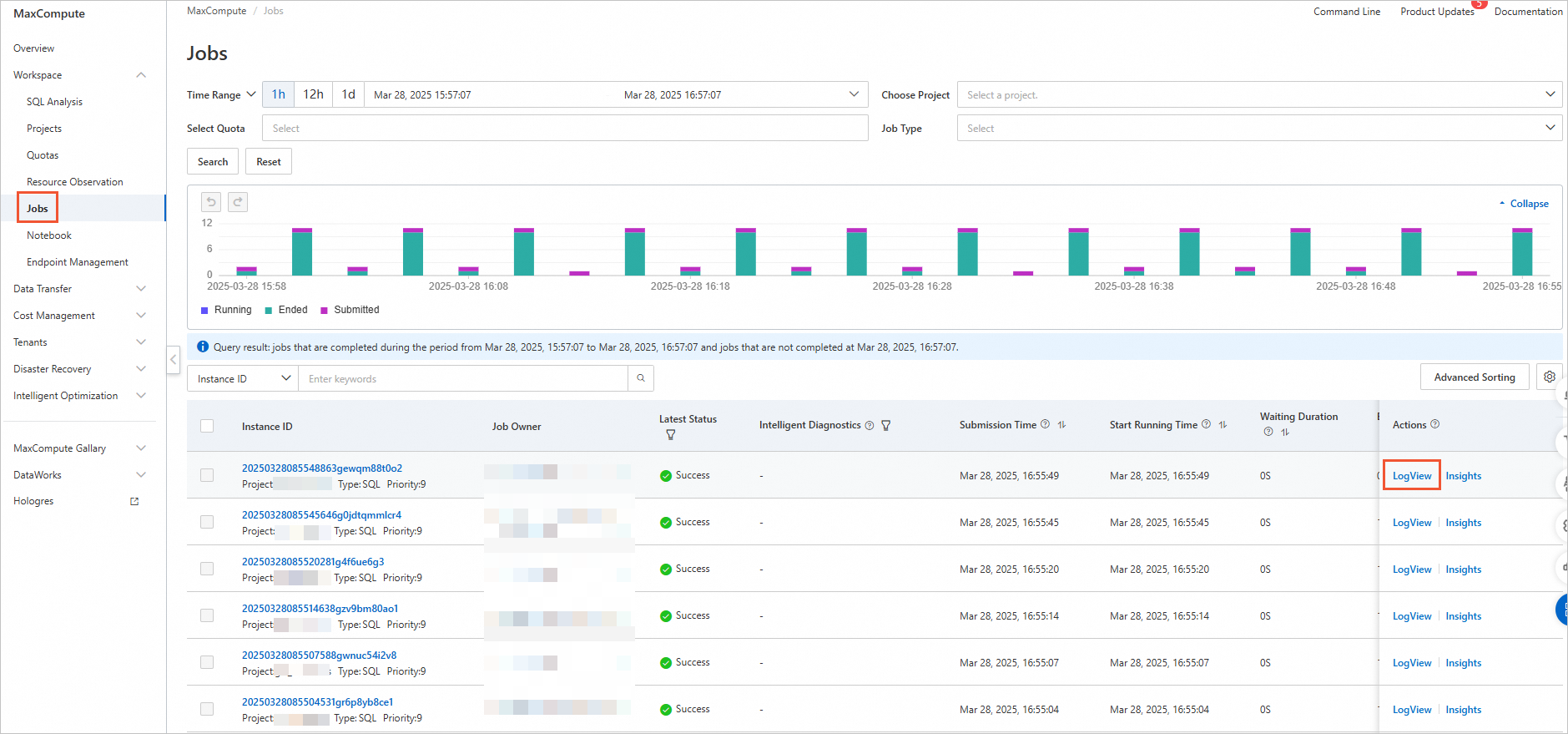Check the third job row checkbox
This screenshot has height=734, width=1568.
click(x=207, y=569)
